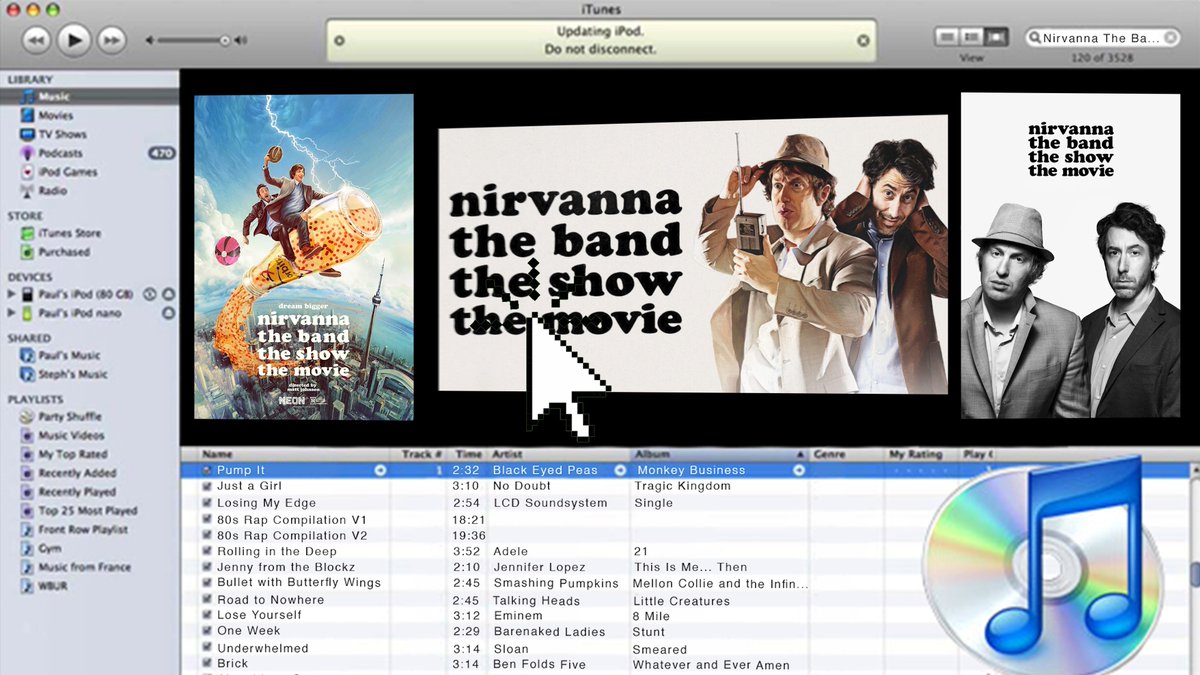1200x675 pixels.
Task: Eject Paul's iPod nano
Action: [x=168, y=313]
